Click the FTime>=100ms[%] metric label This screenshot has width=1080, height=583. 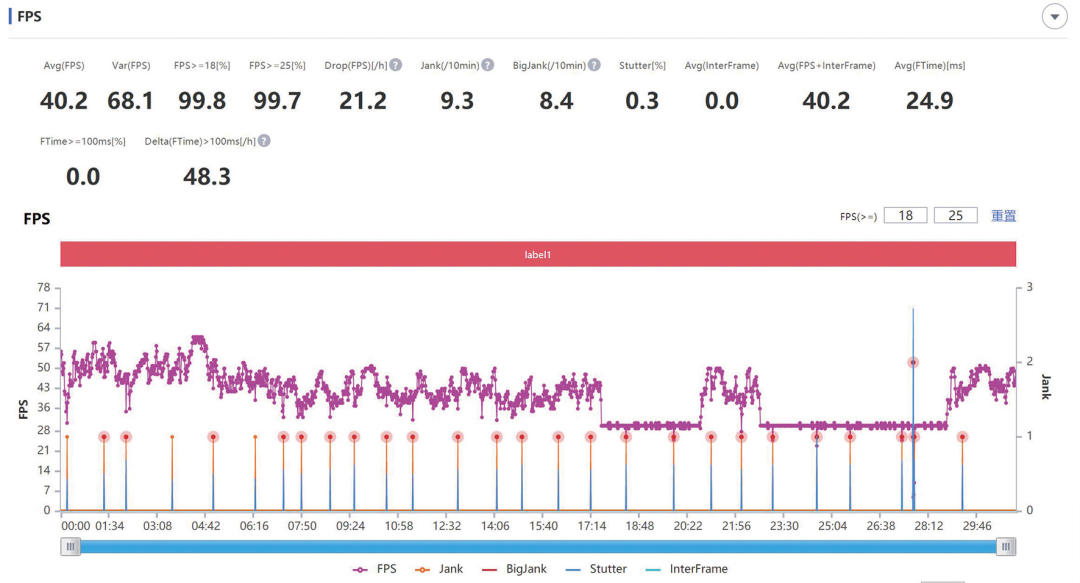(83, 141)
